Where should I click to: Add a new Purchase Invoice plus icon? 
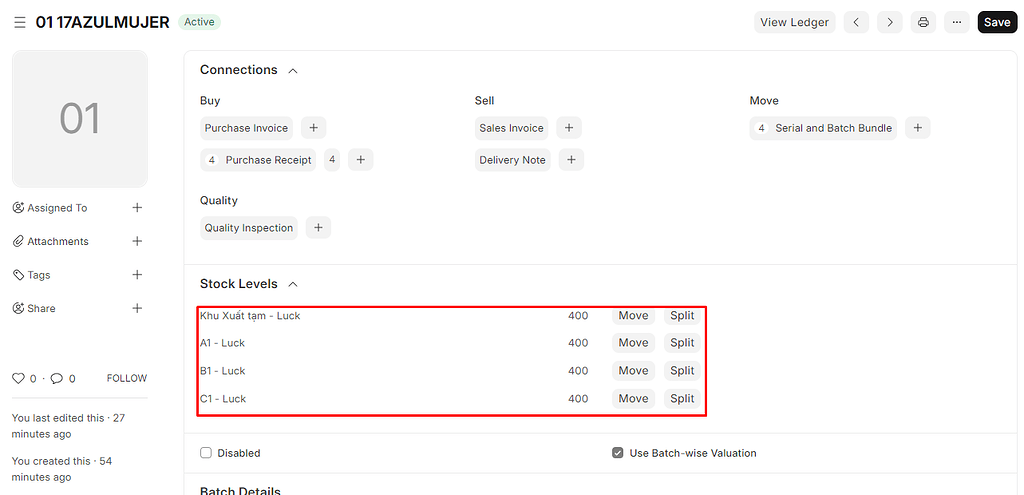point(313,128)
